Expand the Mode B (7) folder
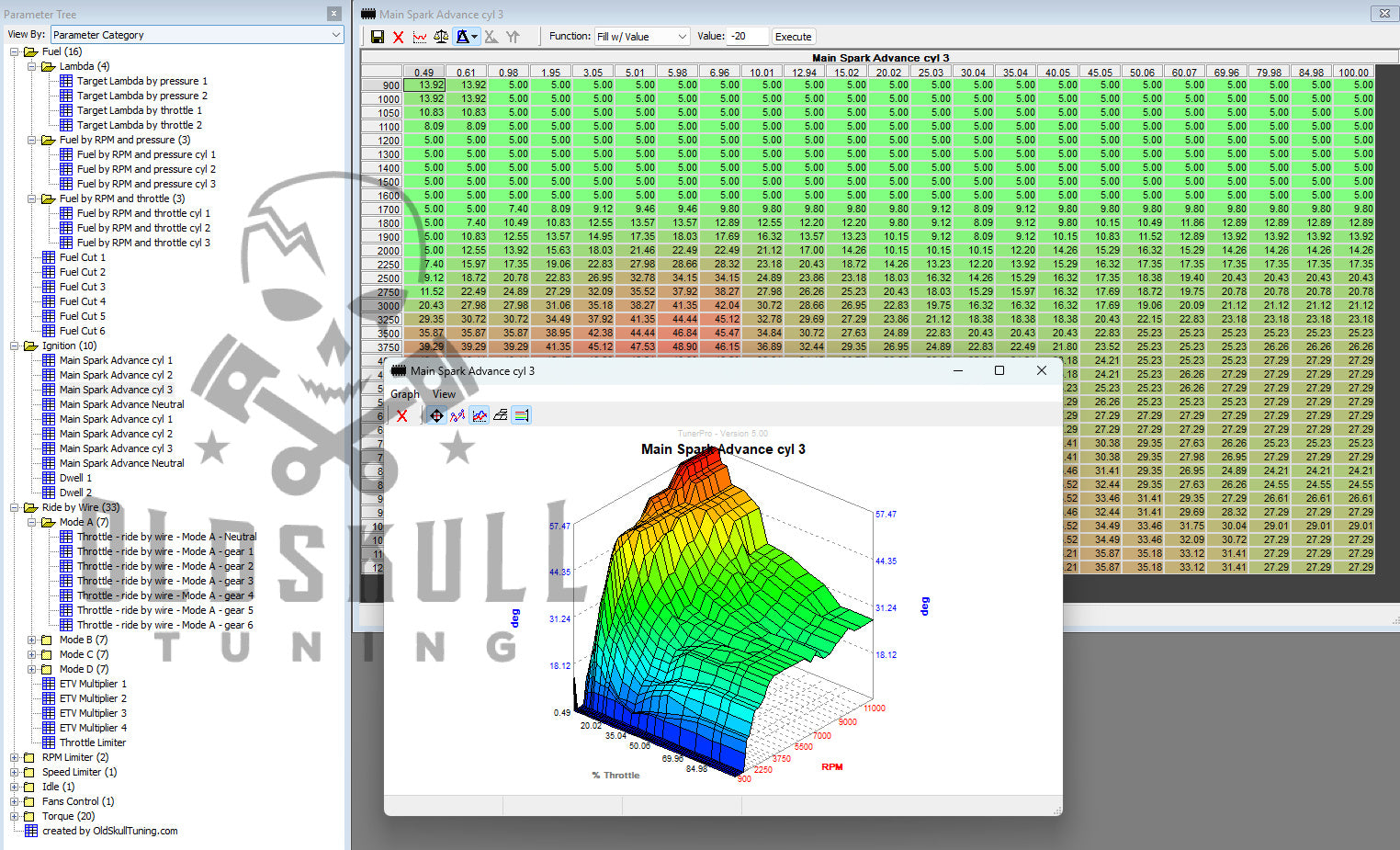 (x=32, y=640)
